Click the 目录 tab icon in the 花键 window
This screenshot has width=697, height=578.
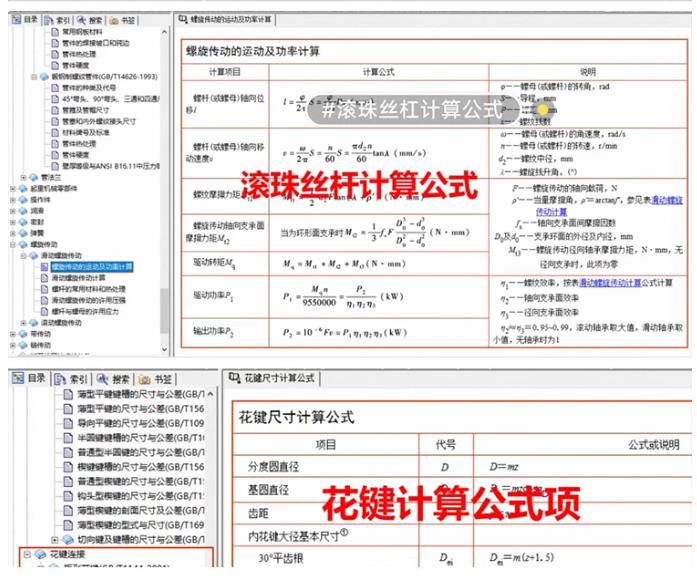[18, 378]
